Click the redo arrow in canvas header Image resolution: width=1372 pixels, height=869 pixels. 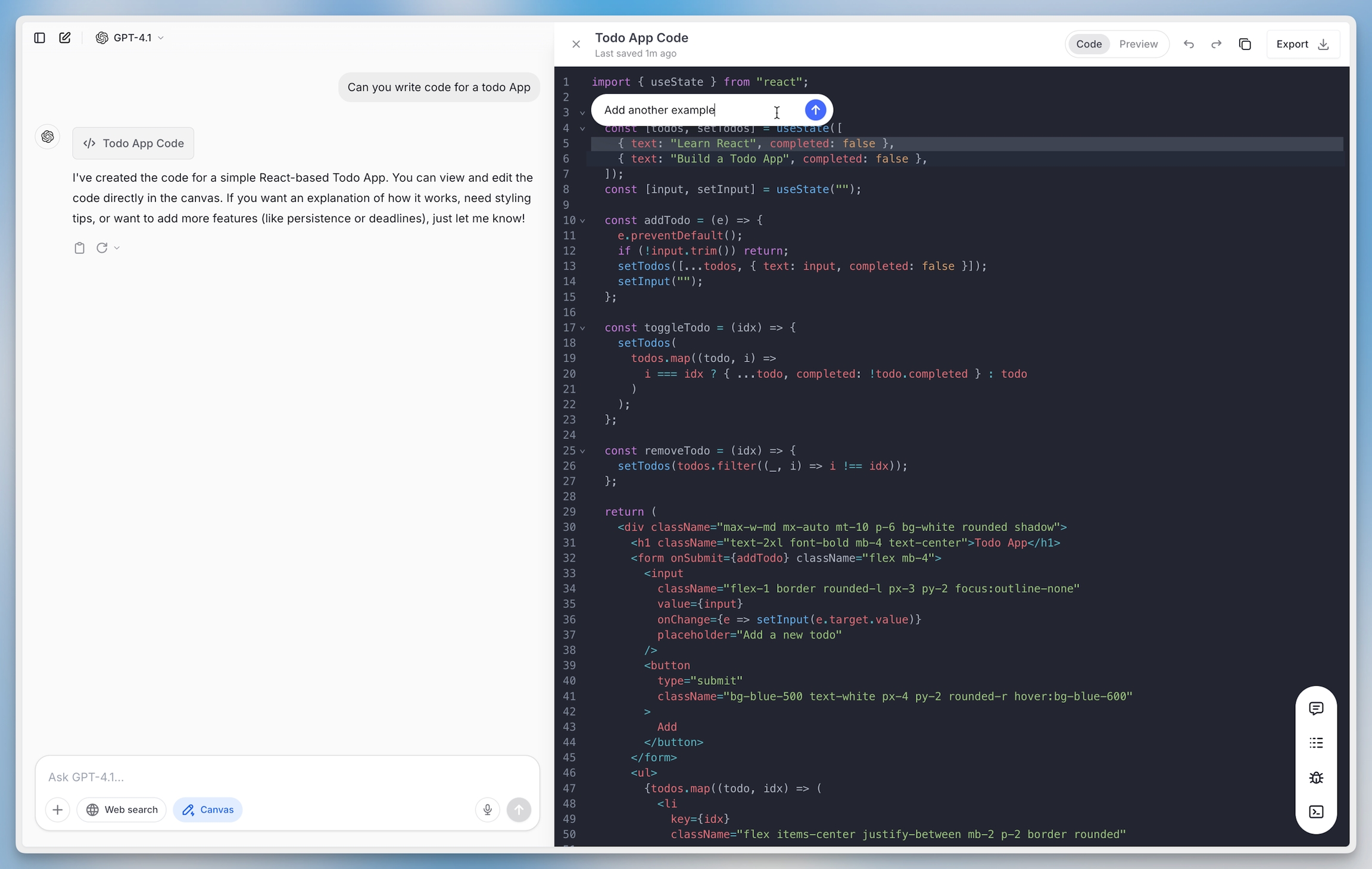(x=1216, y=44)
